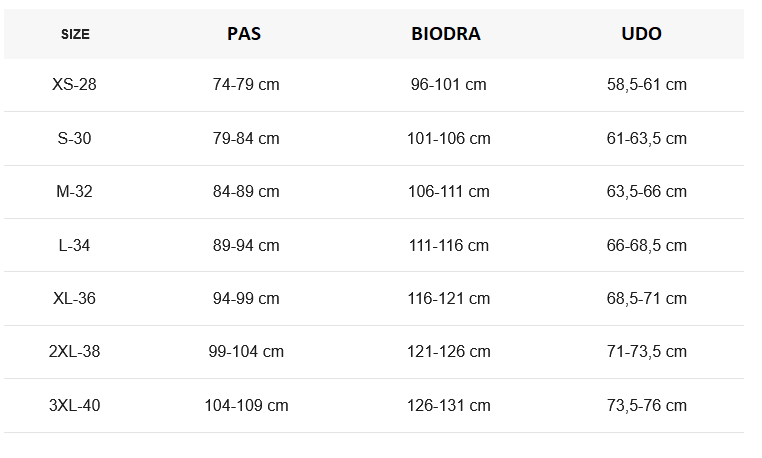Click the 68,5-71 cm thigh value
Image resolution: width=762 pixels, height=458 pixels.
coord(647,299)
